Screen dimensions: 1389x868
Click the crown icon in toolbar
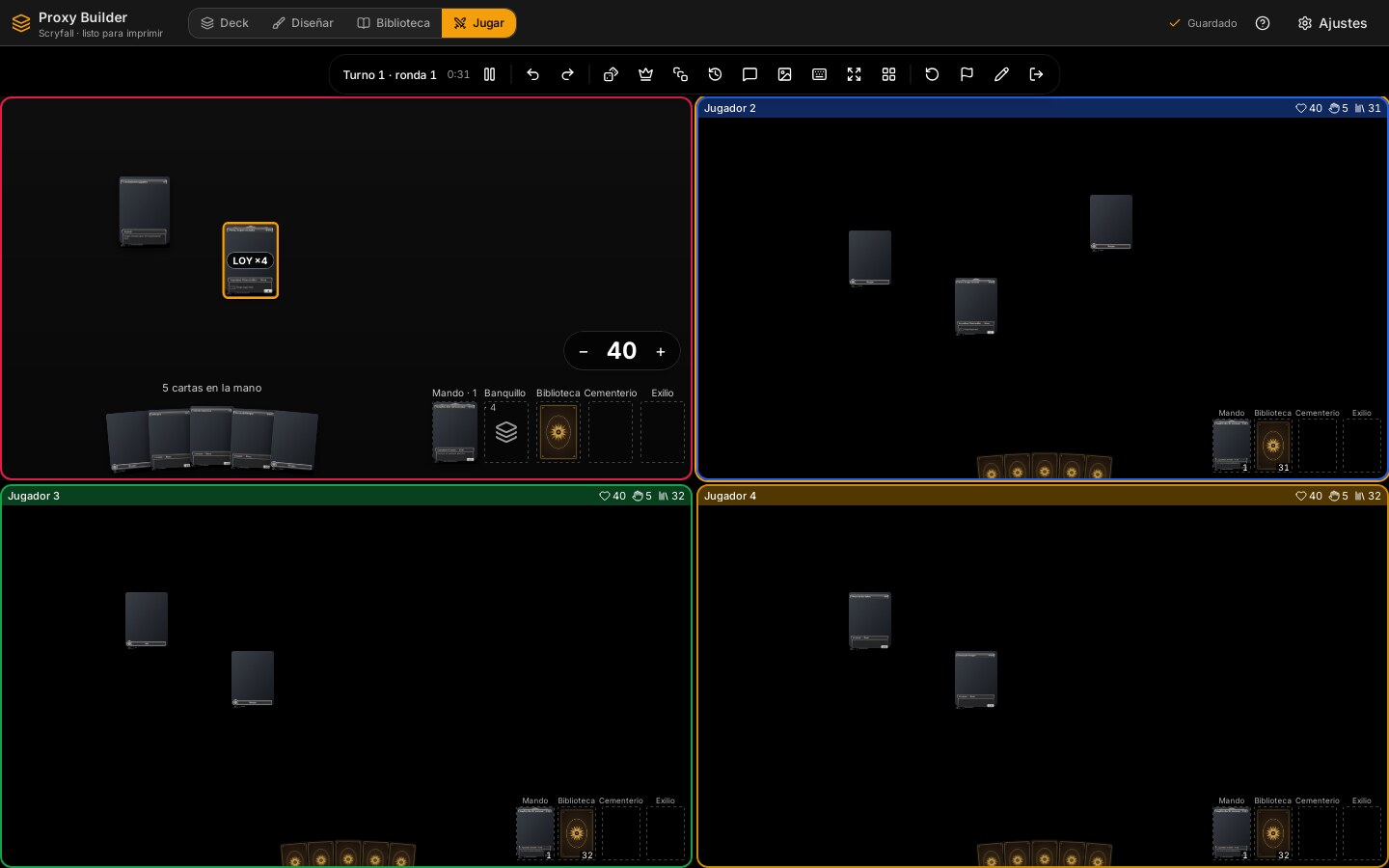(645, 74)
